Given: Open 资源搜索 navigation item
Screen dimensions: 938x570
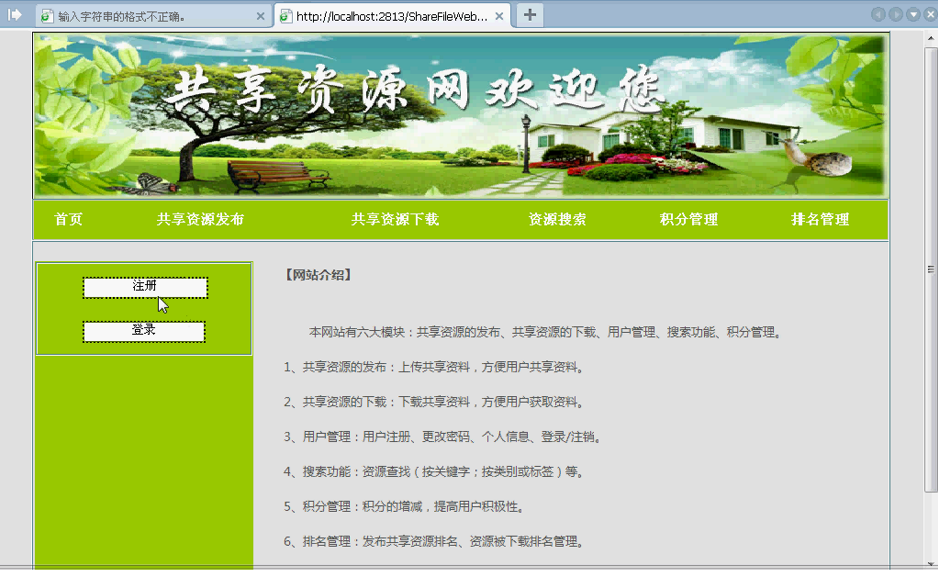Looking at the screenshot, I should [x=557, y=220].
